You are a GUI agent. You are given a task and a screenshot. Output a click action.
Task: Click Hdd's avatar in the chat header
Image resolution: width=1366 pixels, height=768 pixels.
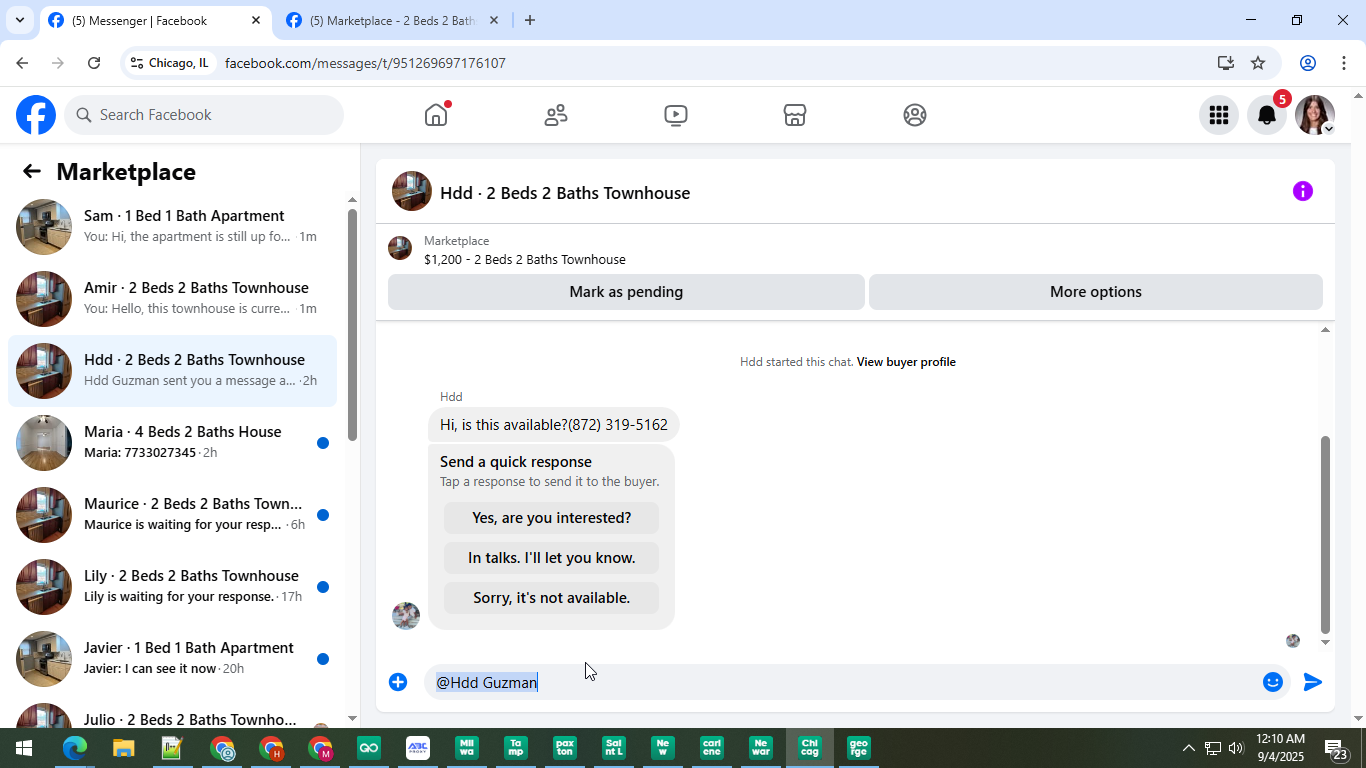[412, 191]
